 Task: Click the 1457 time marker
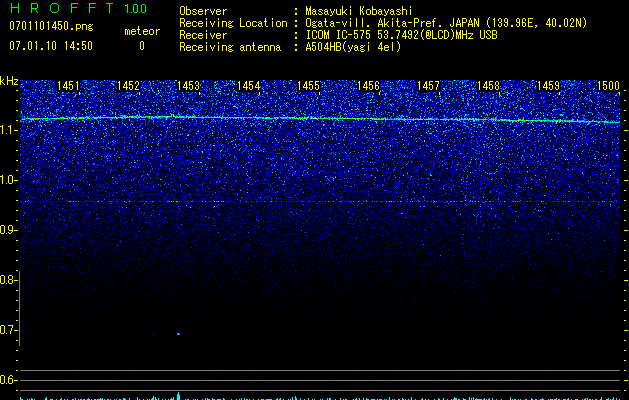click(428, 86)
